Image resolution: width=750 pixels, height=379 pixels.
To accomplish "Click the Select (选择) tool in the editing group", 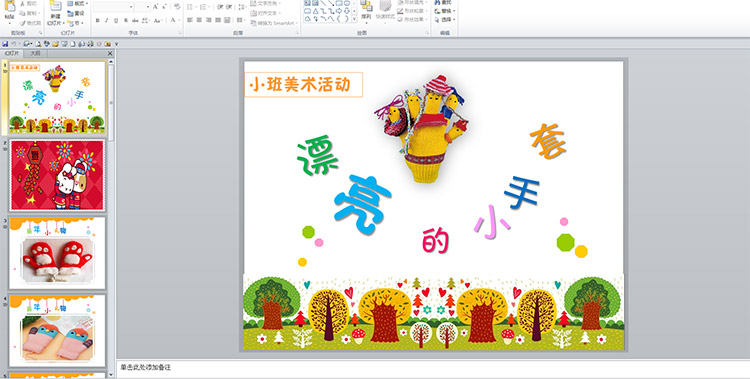I will click(x=445, y=20).
